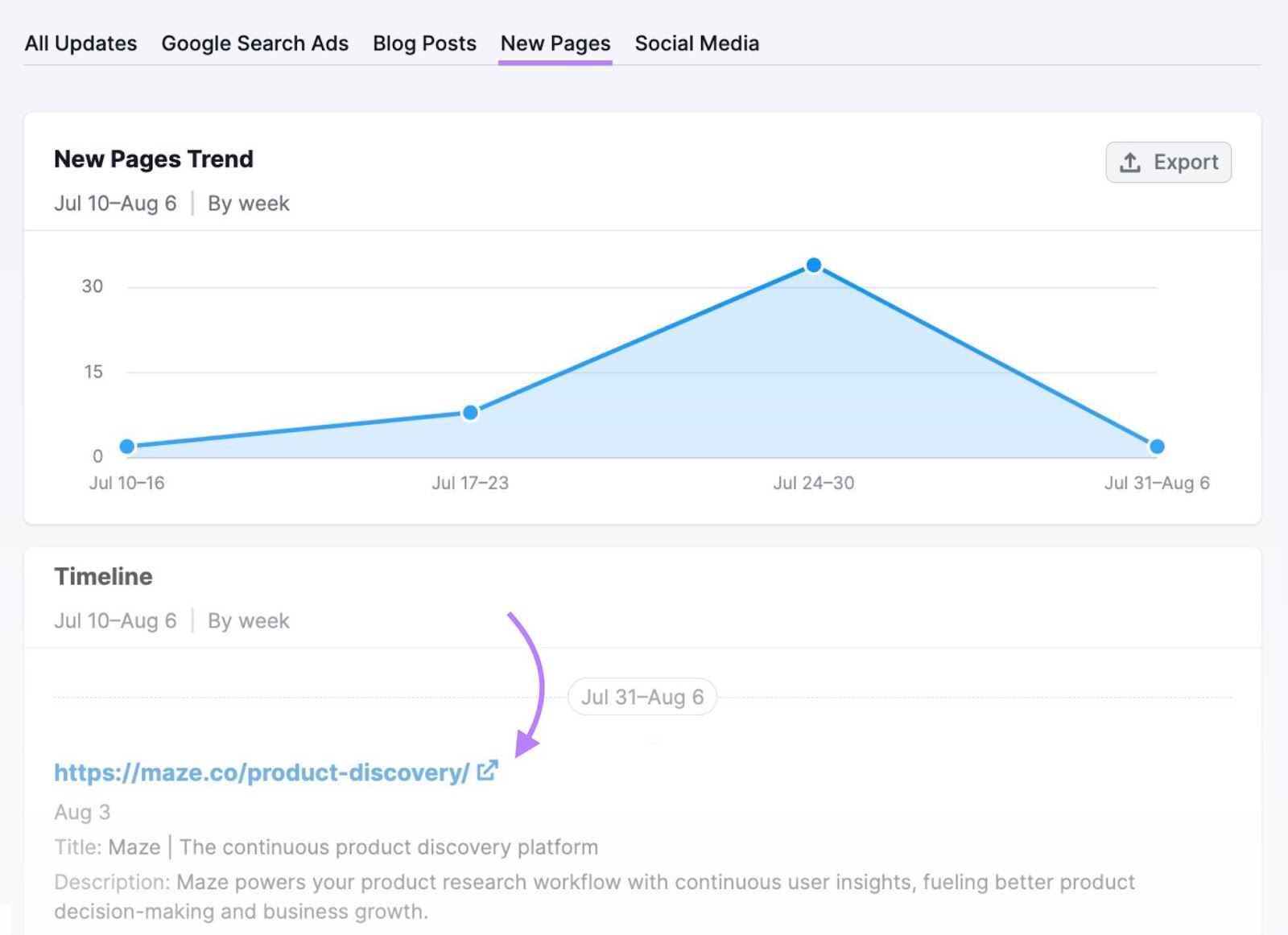Select the Jul 10–16 chart data point
Screen dimensions: 1288x935
pyautogui.click(x=127, y=447)
